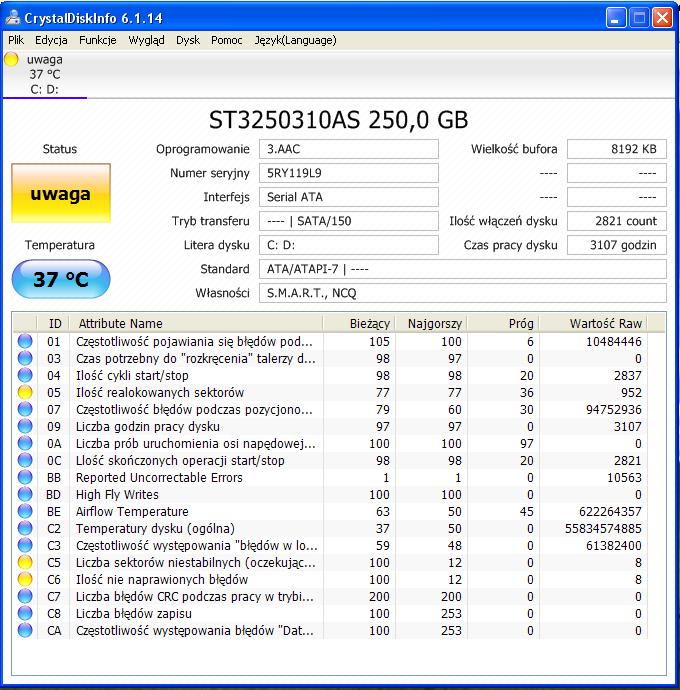
Task: Click blue status icon for attribute C3
Action: [x=25, y=545]
